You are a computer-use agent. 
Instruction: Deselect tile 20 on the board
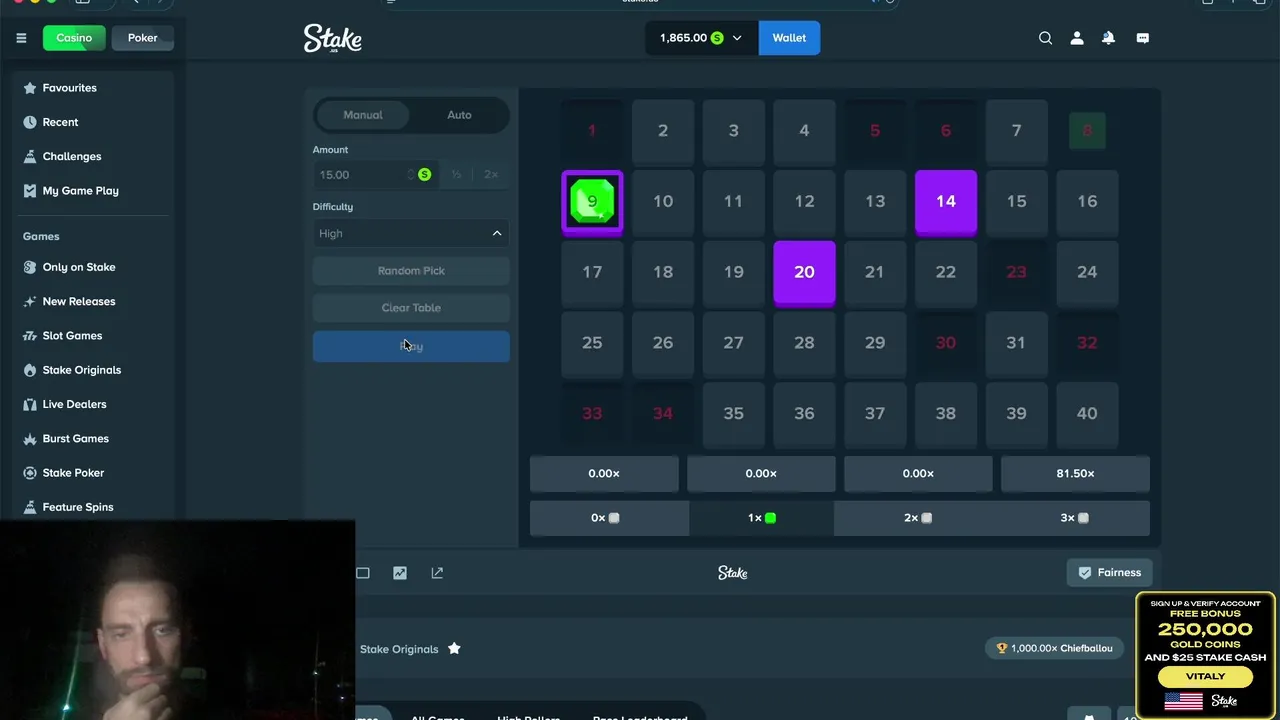804,272
